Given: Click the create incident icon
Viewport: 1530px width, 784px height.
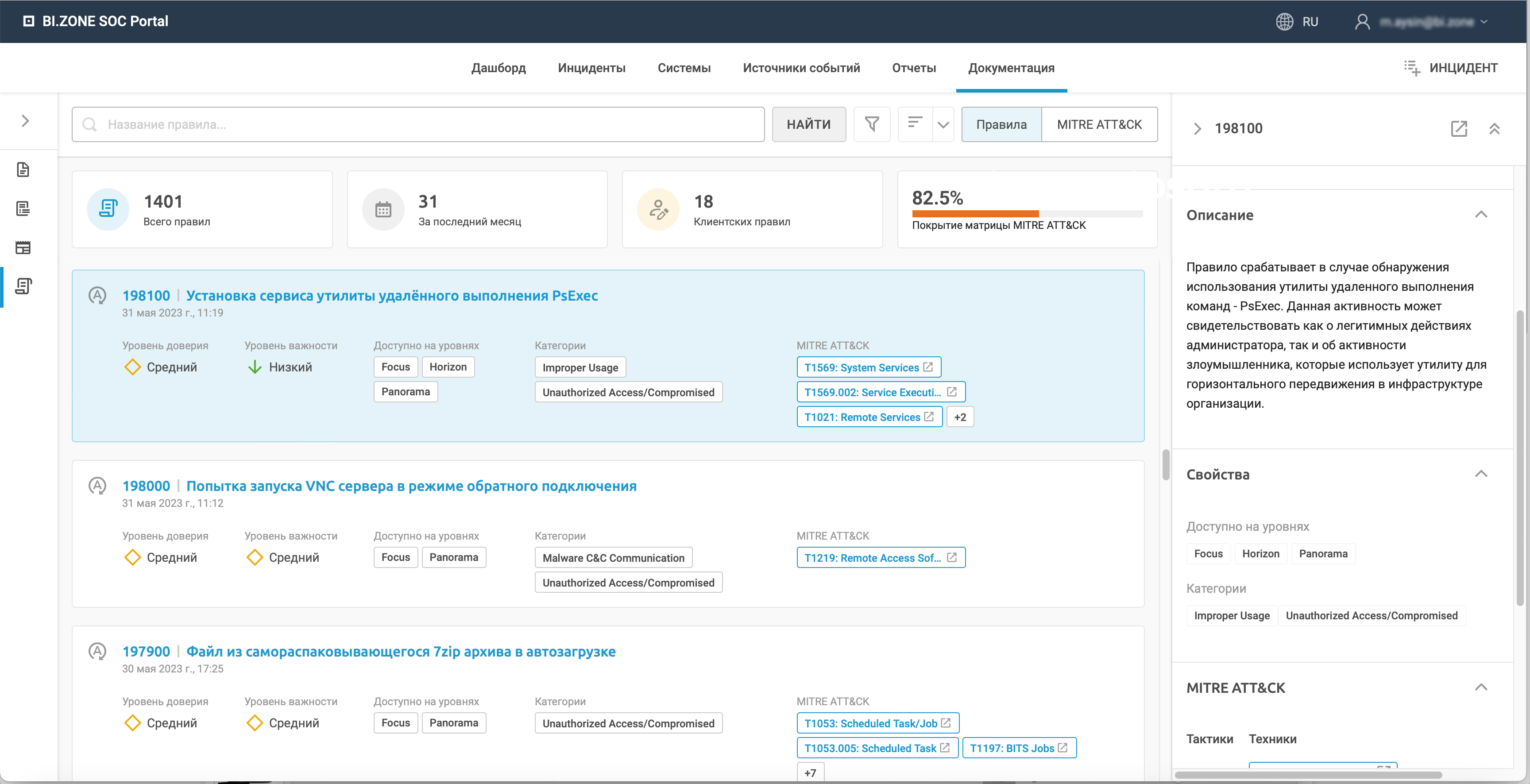Looking at the screenshot, I should (x=1412, y=68).
